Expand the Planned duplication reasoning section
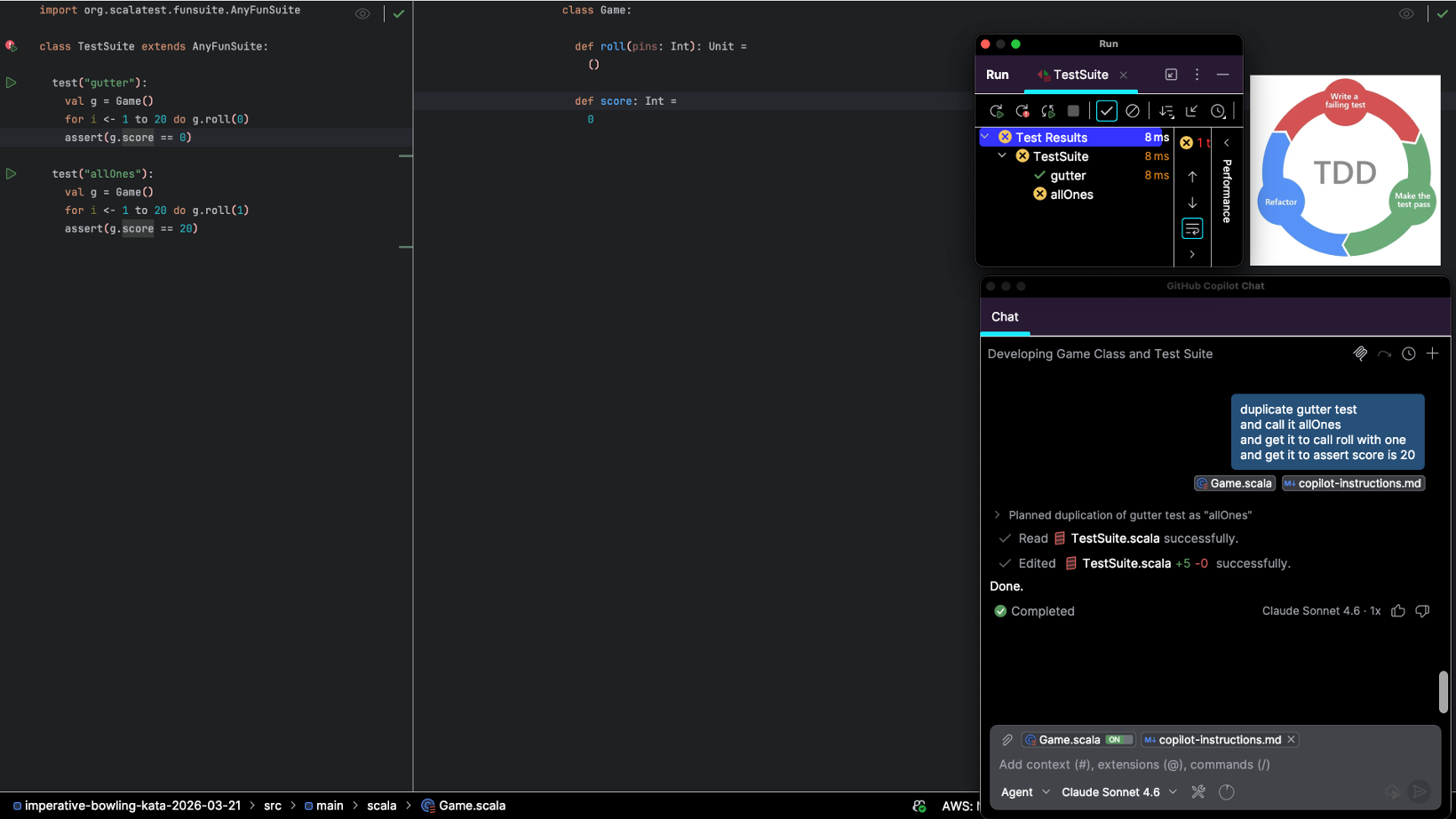Screen dimensions: 1456x819 click(x=997, y=515)
